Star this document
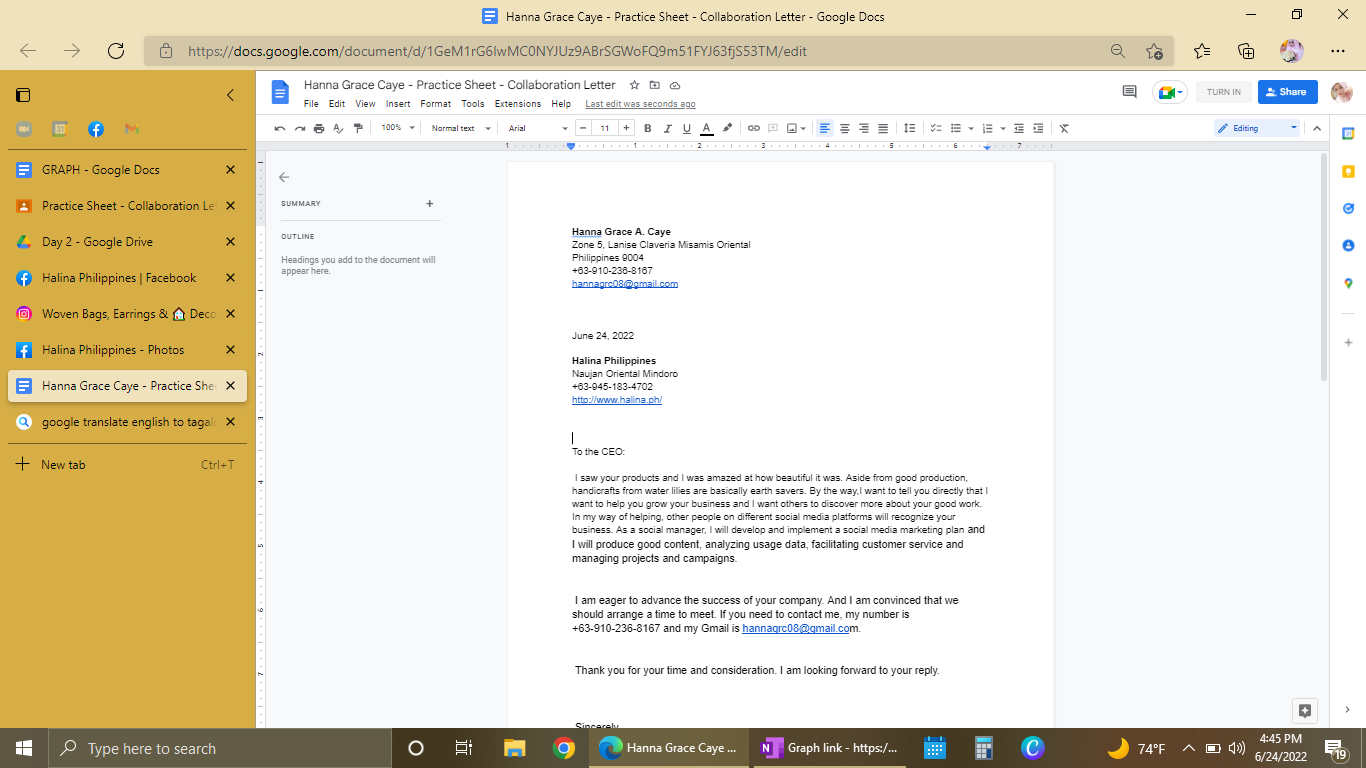The height and width of the screenshot is (768, 1366). 634,85
